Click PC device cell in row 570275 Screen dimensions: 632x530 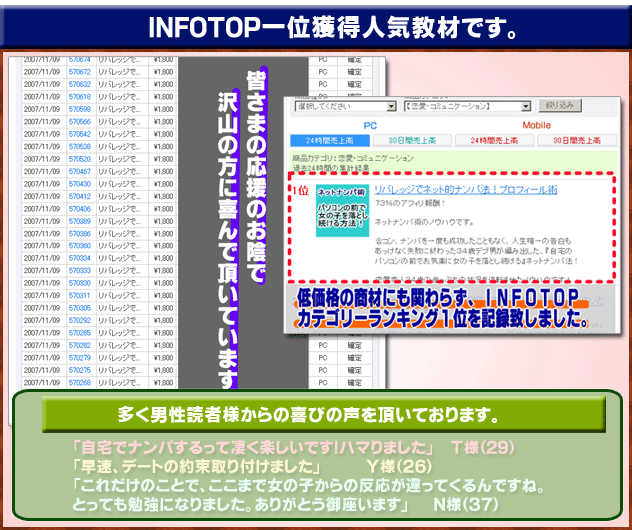click(x=322, y=370)
